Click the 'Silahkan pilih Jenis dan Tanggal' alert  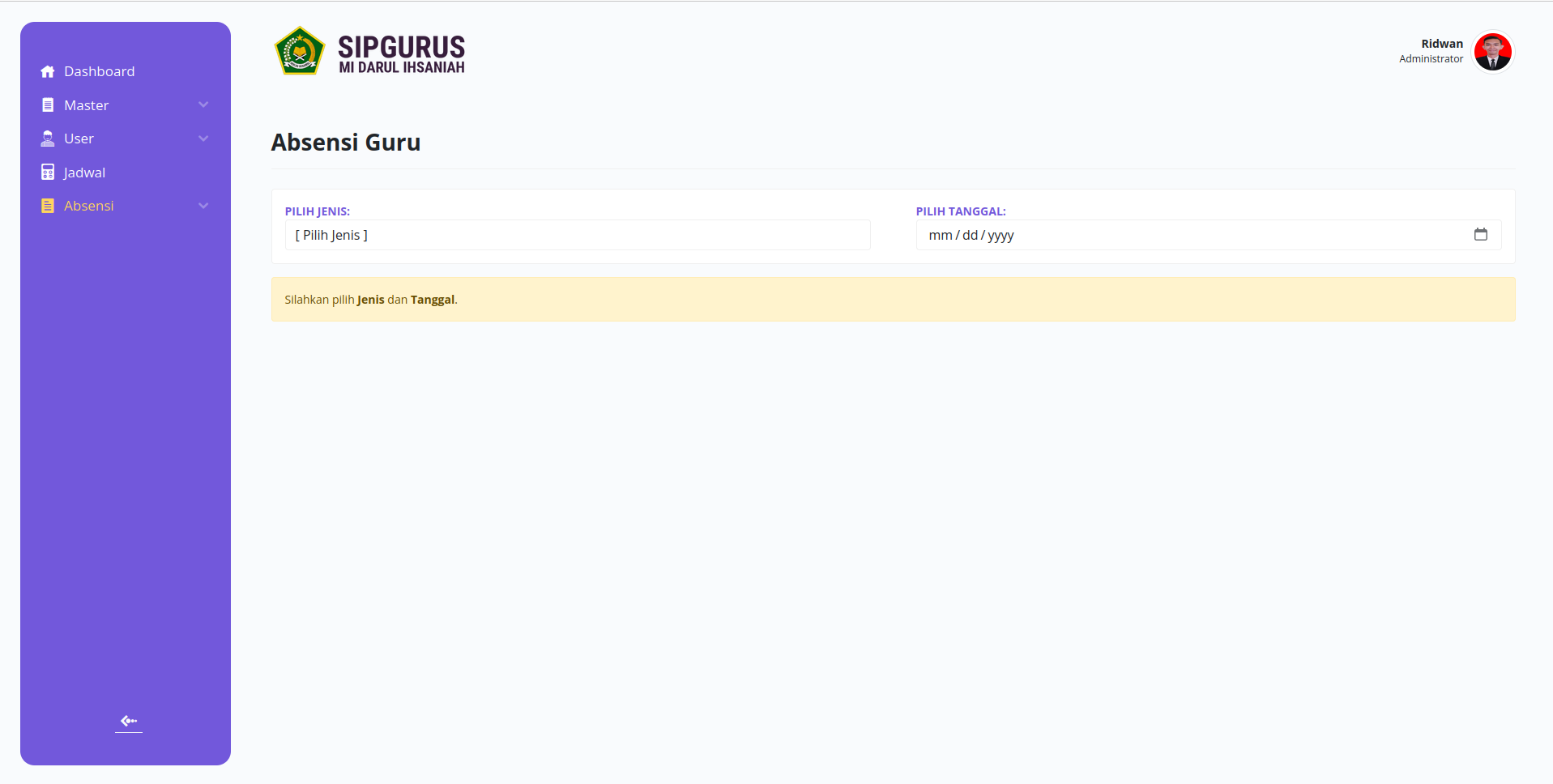894,300
